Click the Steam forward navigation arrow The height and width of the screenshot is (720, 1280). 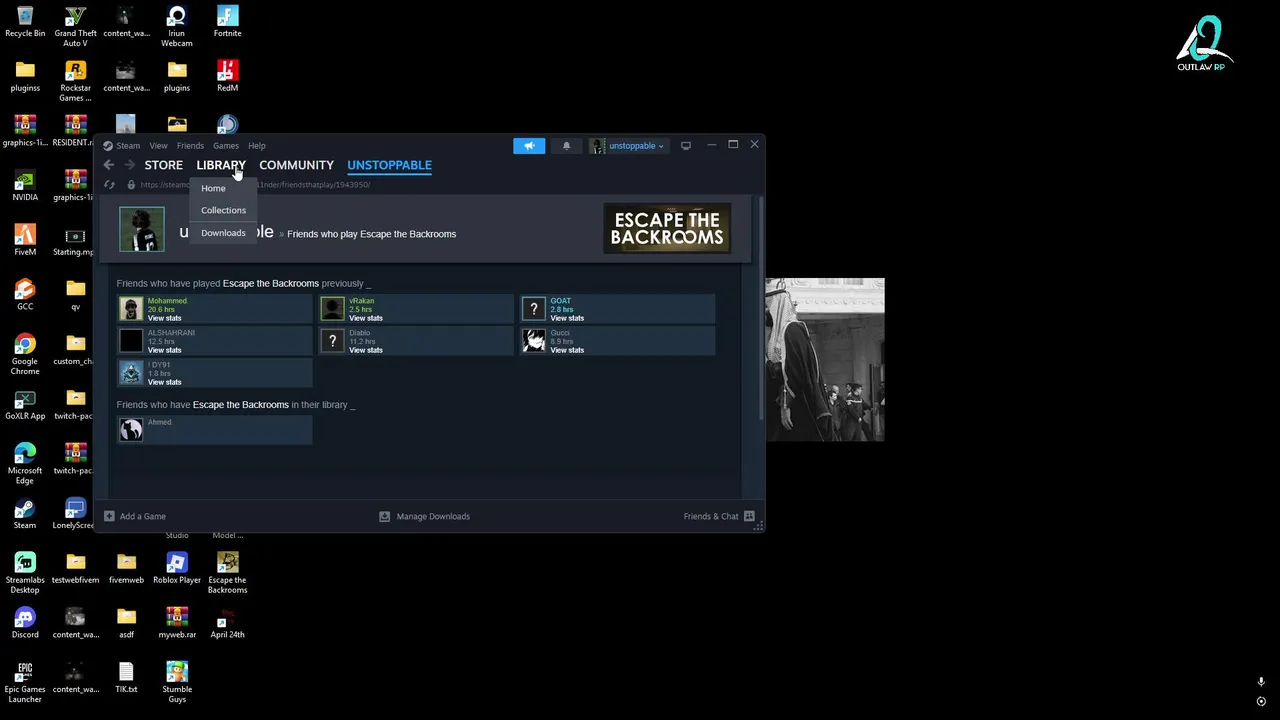130,165
